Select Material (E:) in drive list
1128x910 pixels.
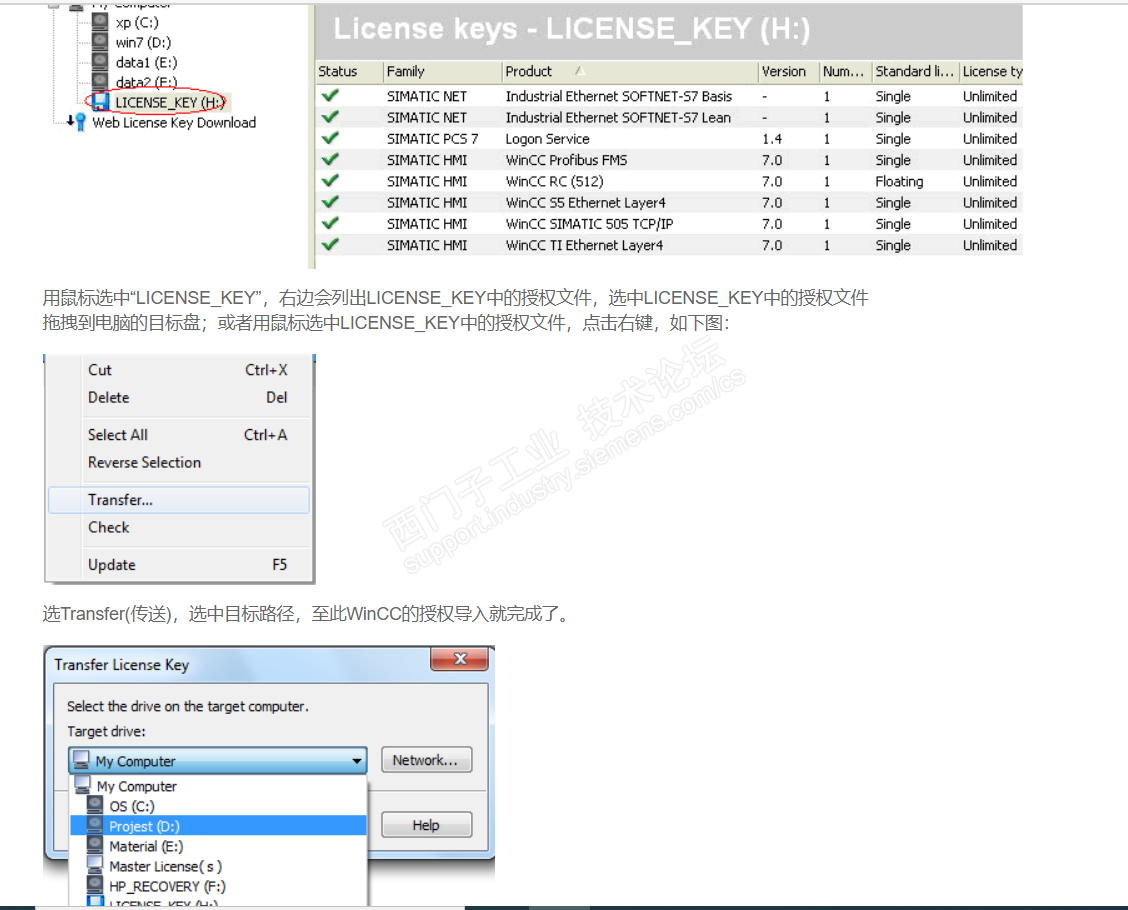point(218,845)
